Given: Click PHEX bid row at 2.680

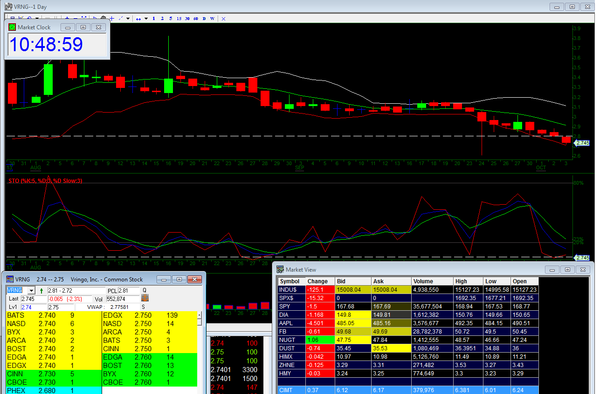Looking at the screenshot, I should coord(54,390).
